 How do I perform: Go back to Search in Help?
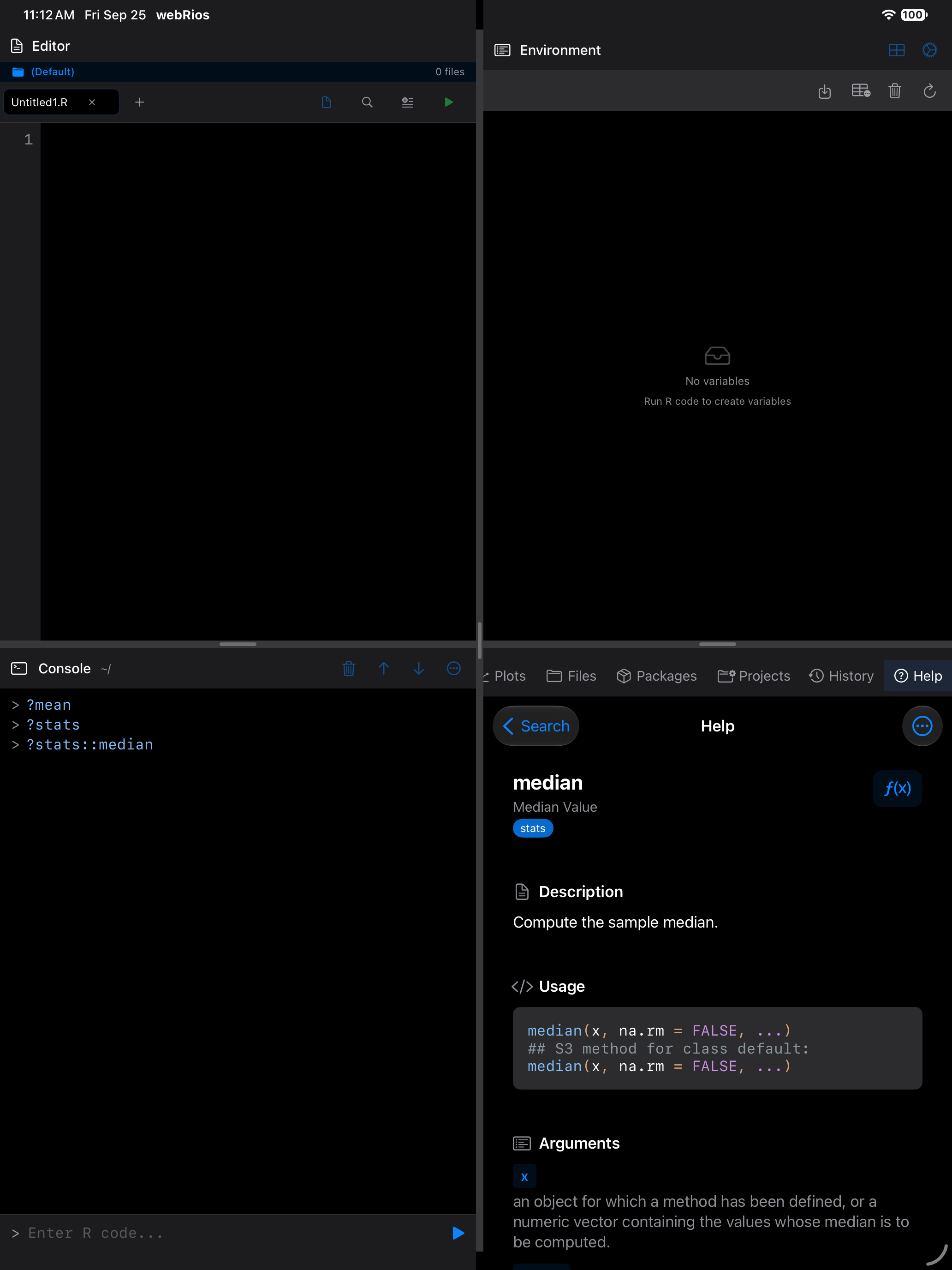tap(536, 726)
